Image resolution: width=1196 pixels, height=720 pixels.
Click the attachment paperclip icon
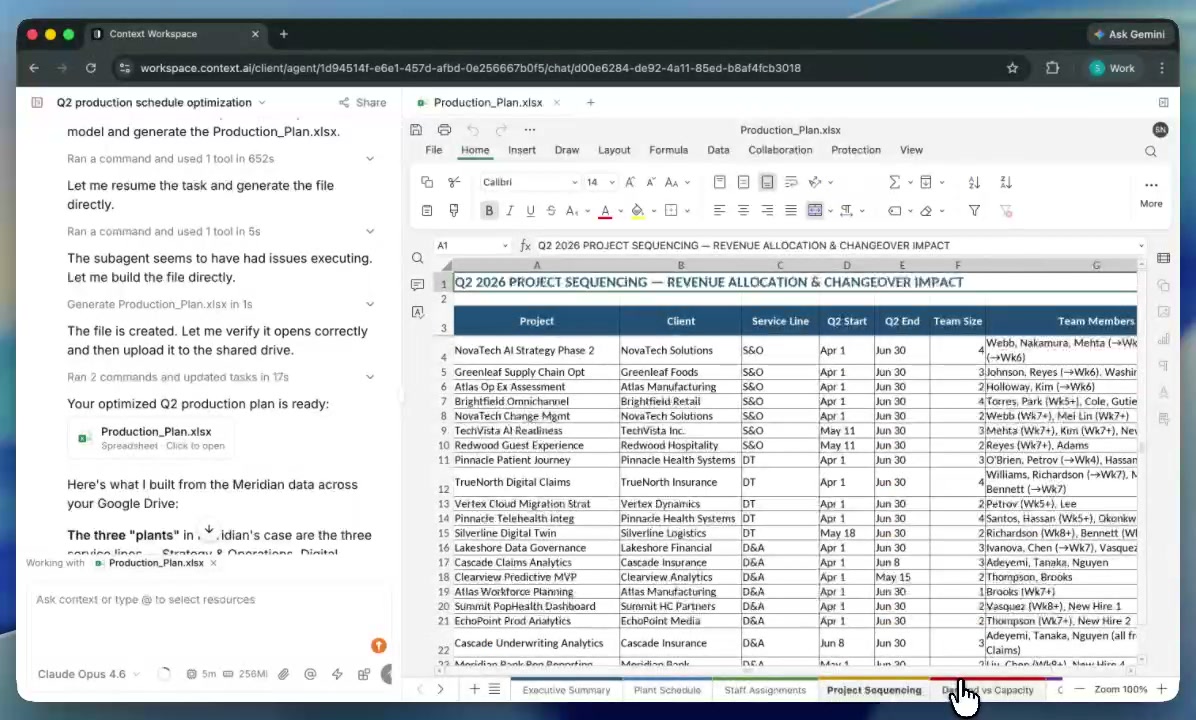283,674
